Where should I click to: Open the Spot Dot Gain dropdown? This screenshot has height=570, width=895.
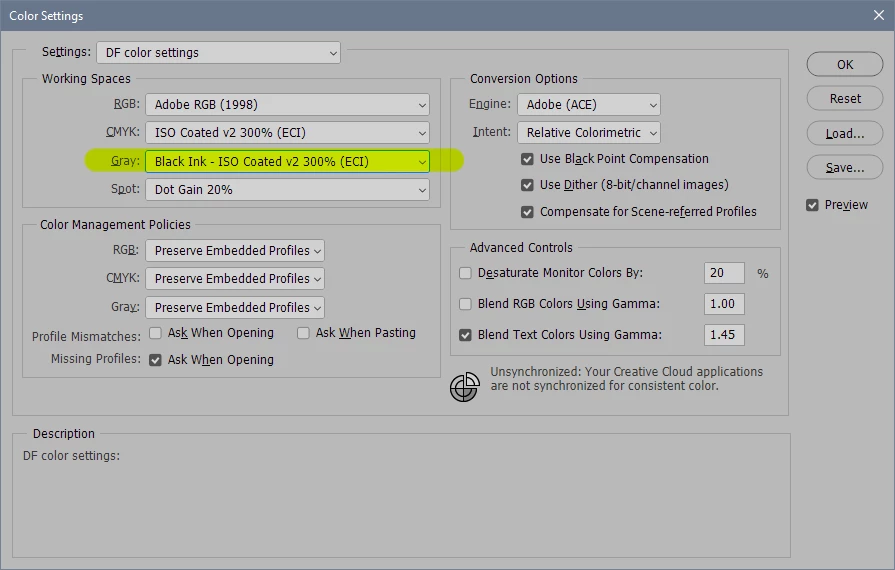tap(287, 189)
